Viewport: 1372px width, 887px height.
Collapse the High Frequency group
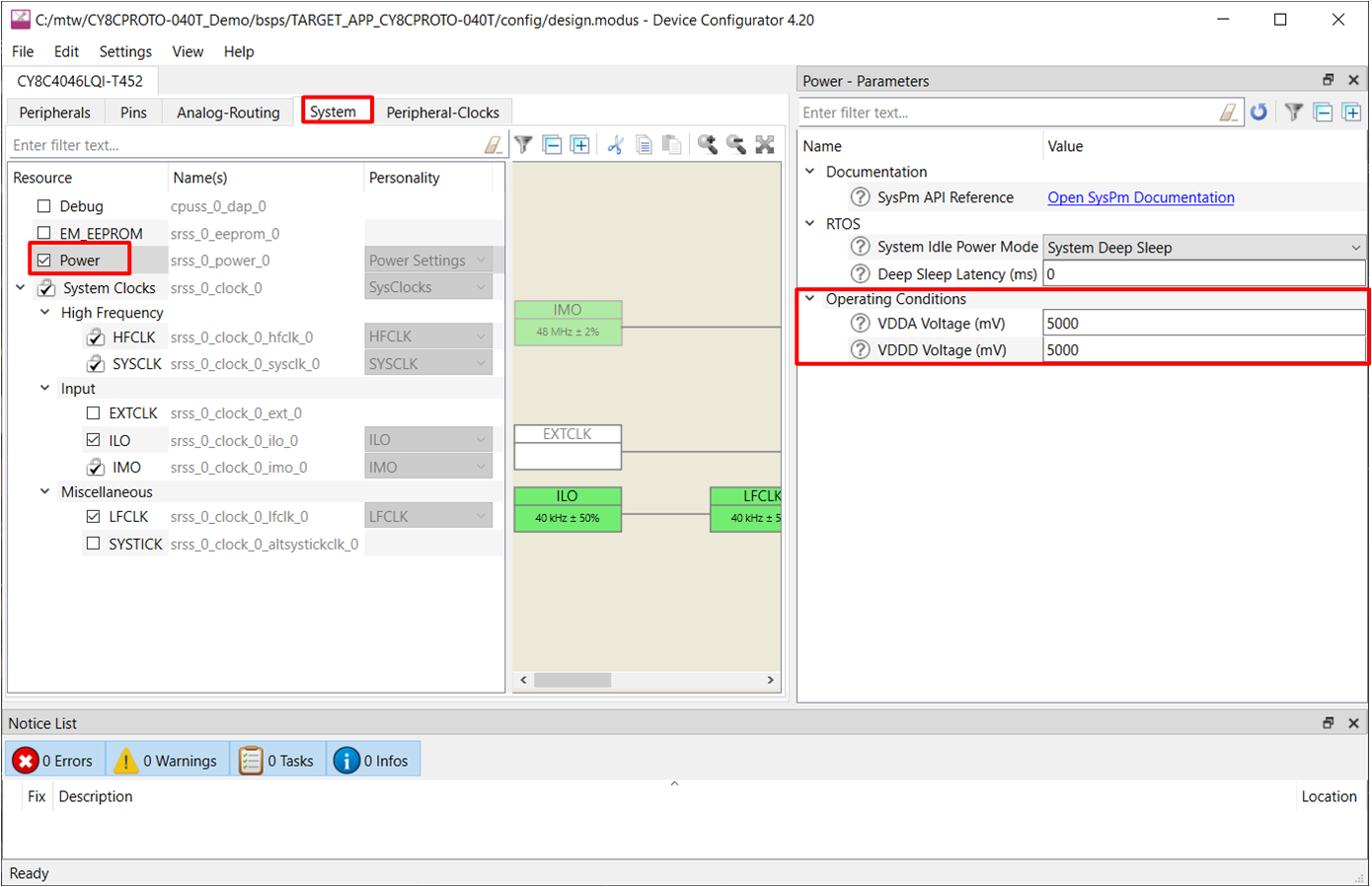[44, 312]
